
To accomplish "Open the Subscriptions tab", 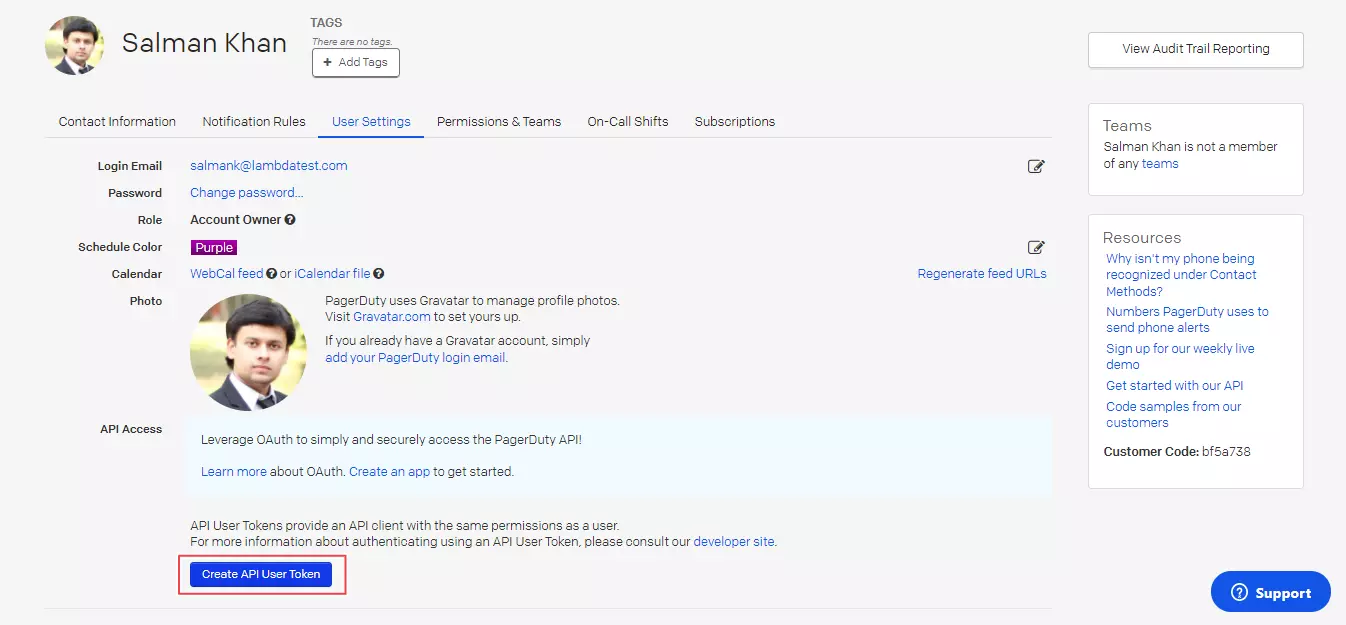I will tap(735, 122).
